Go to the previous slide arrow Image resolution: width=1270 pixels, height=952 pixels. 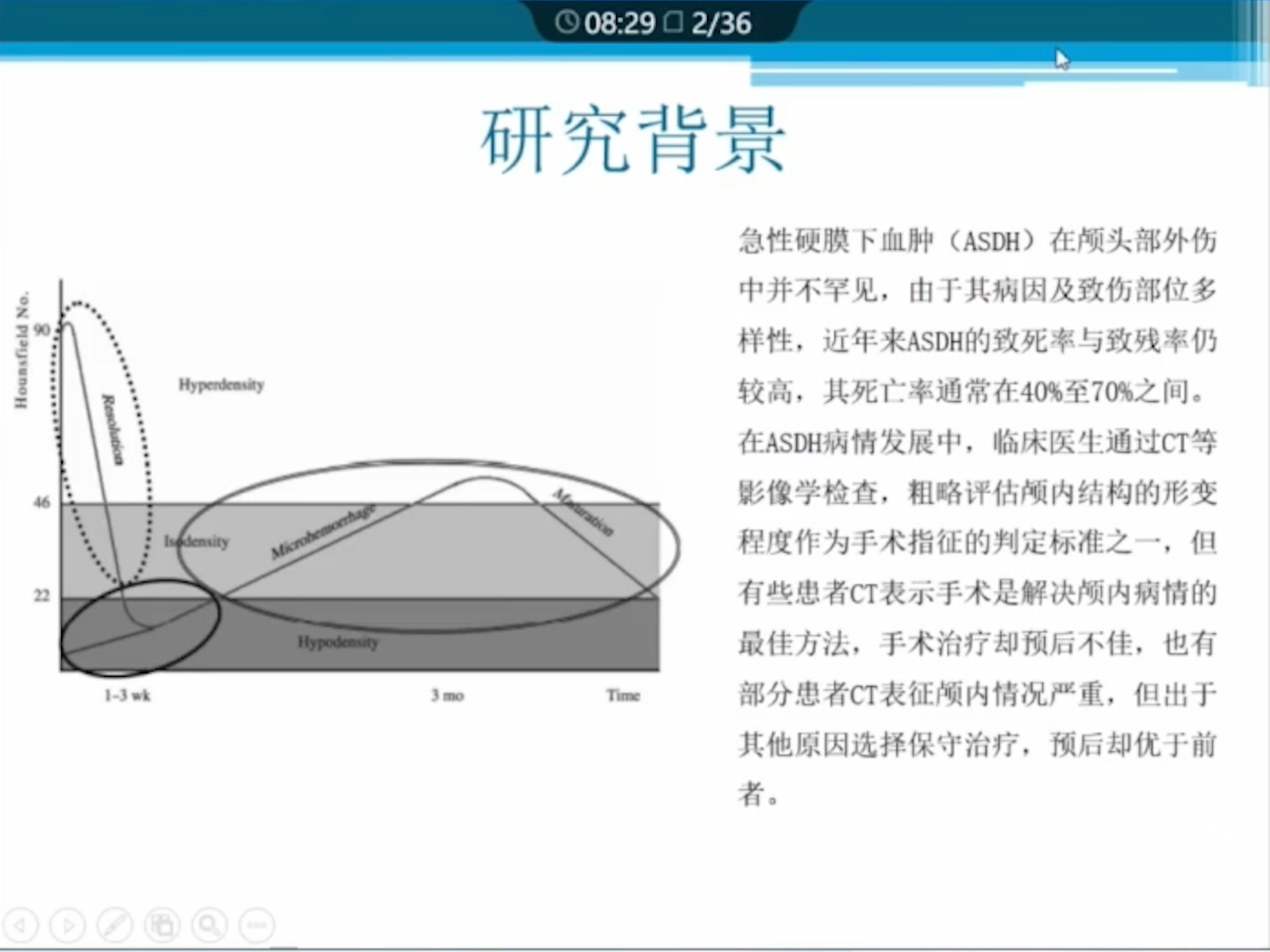pyautogui.click(x=21, y=925)
